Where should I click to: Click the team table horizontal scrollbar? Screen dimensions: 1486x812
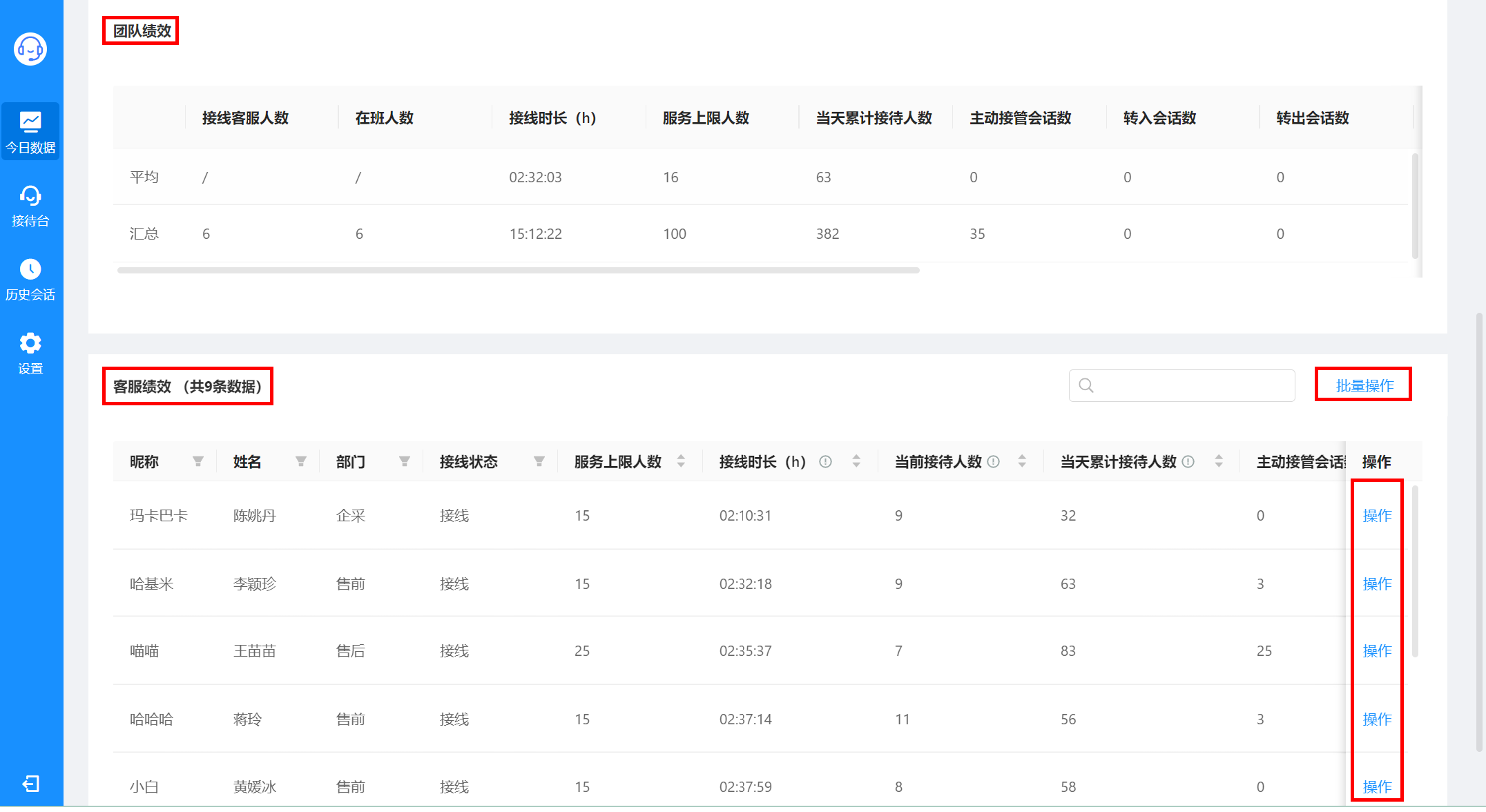[x=518, y=270]
